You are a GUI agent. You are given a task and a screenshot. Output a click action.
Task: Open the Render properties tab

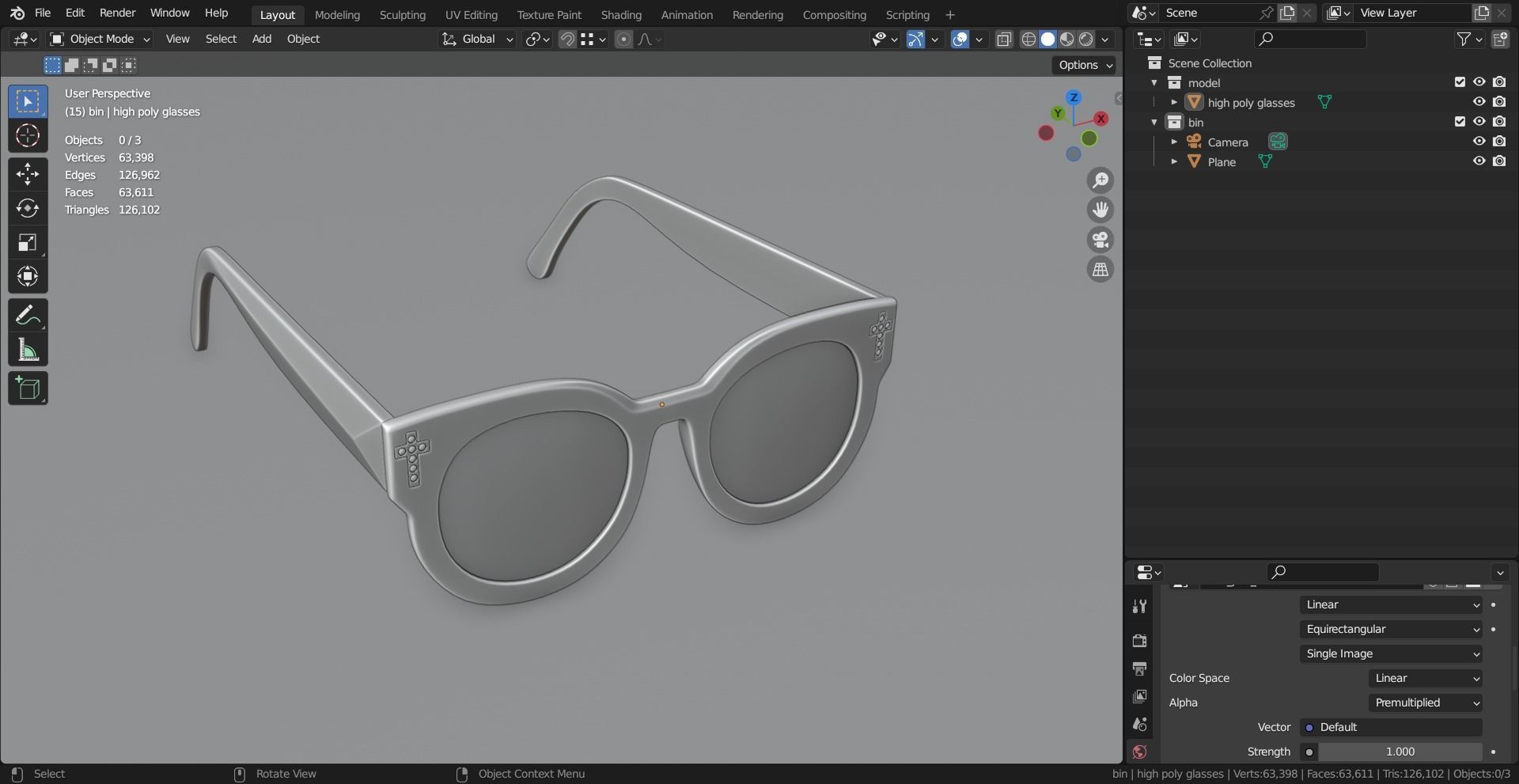pyautogui.click(x=1139, y=640)
